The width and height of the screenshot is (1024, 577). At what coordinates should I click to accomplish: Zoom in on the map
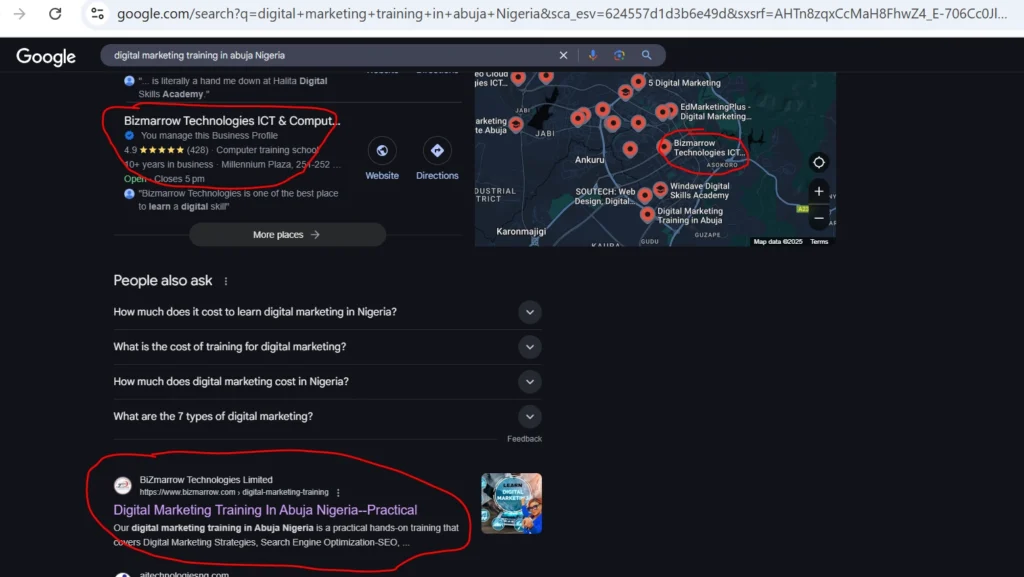point(818,191)
